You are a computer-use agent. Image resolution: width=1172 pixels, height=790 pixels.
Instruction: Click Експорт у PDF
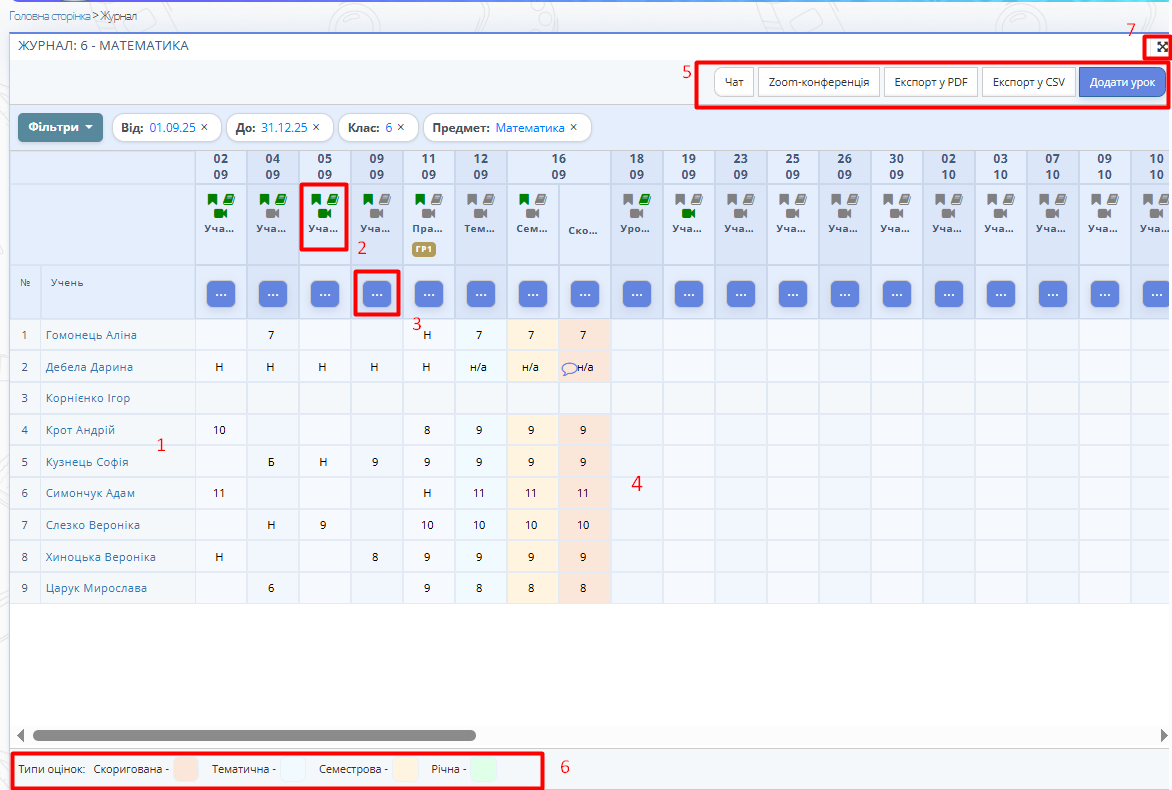(930, 82)
